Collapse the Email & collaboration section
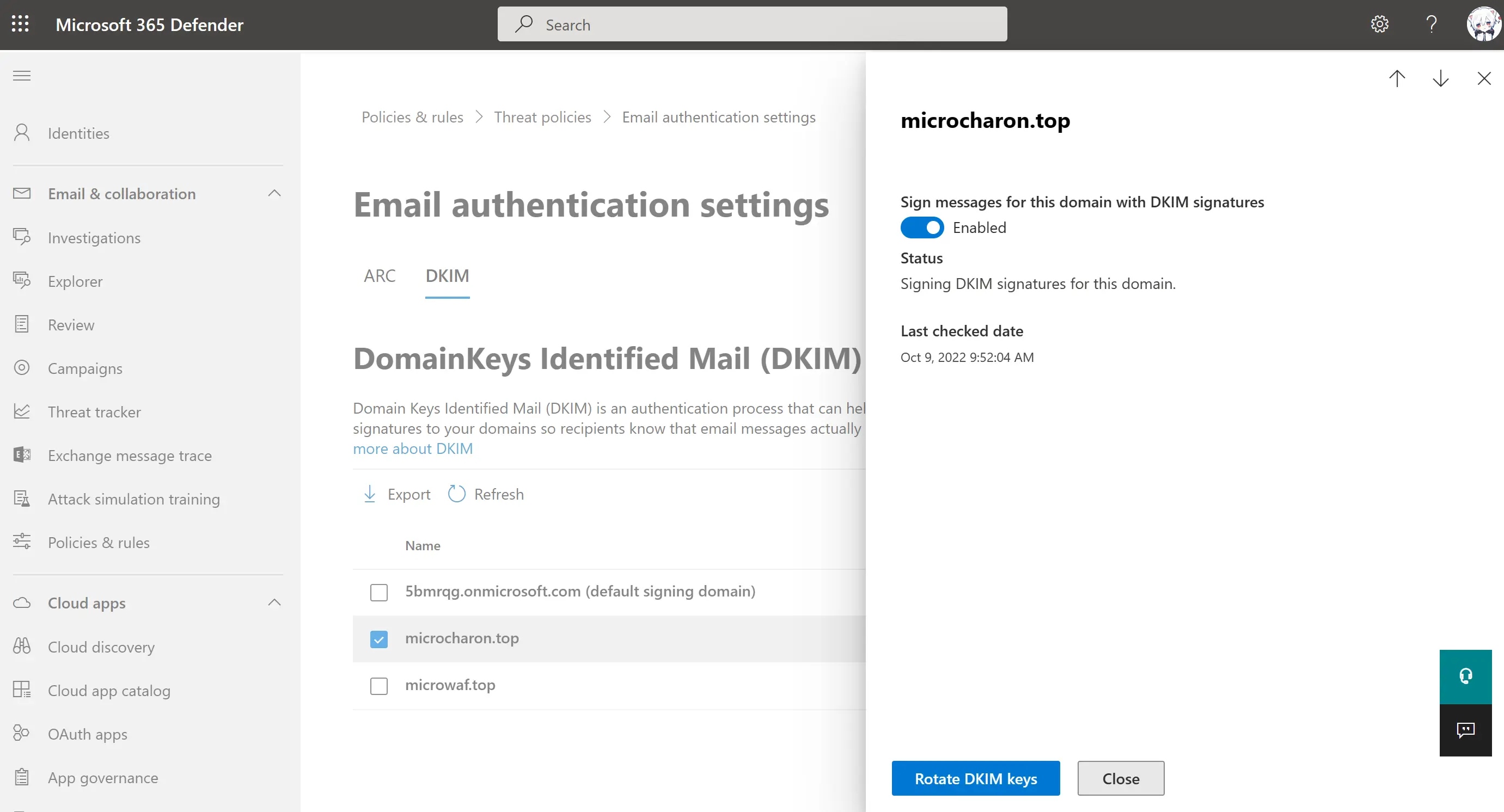Screen dimensions: 1504x812 click(274, 193)
